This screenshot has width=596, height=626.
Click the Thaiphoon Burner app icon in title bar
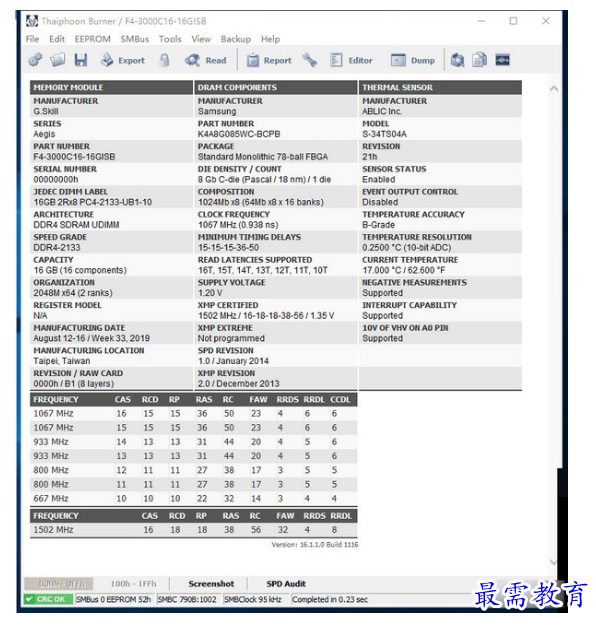(32, 21)
